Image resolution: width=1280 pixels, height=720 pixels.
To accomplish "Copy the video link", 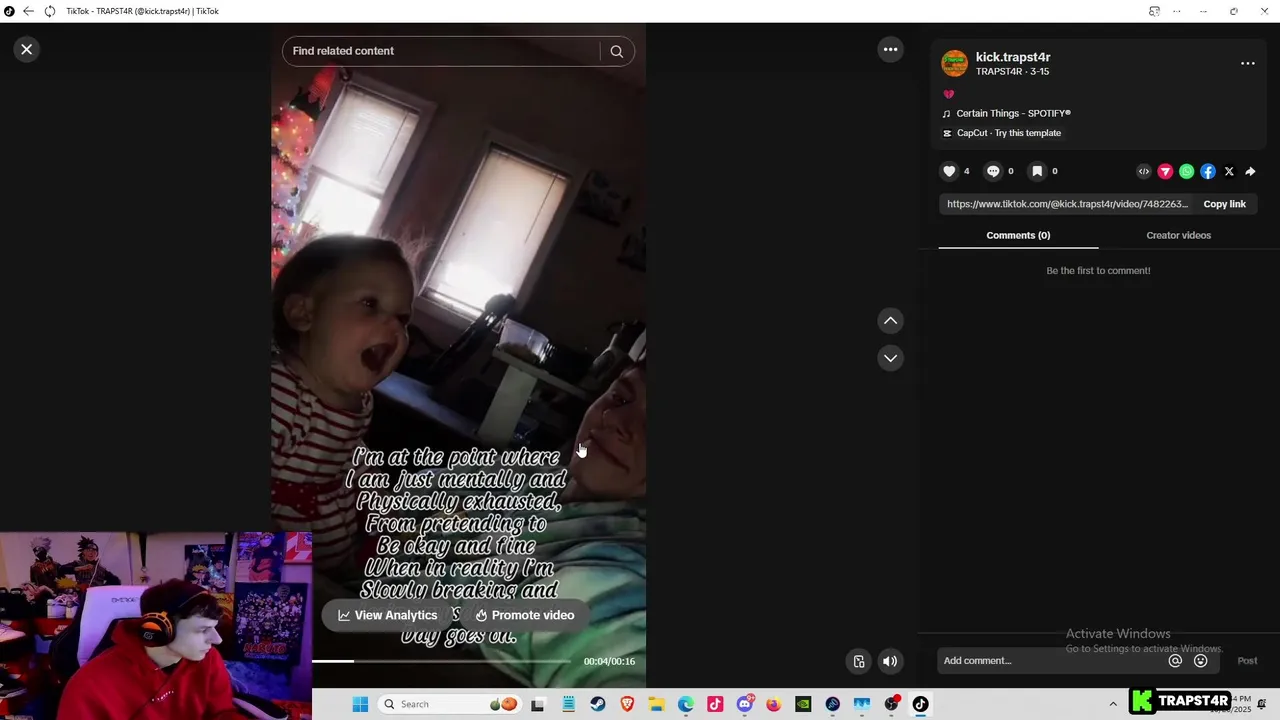I will point(1224,204).
